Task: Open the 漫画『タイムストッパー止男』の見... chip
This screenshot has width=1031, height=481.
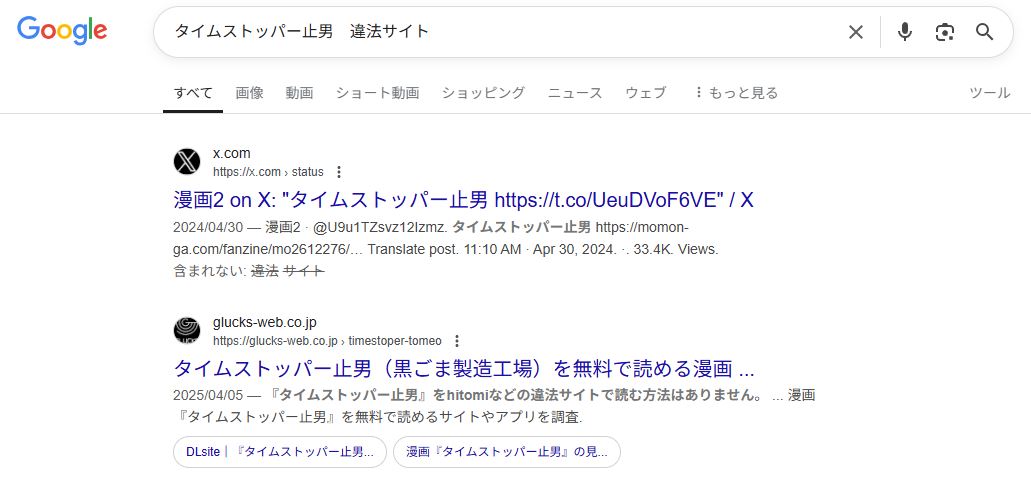Action: click(507, 452)
